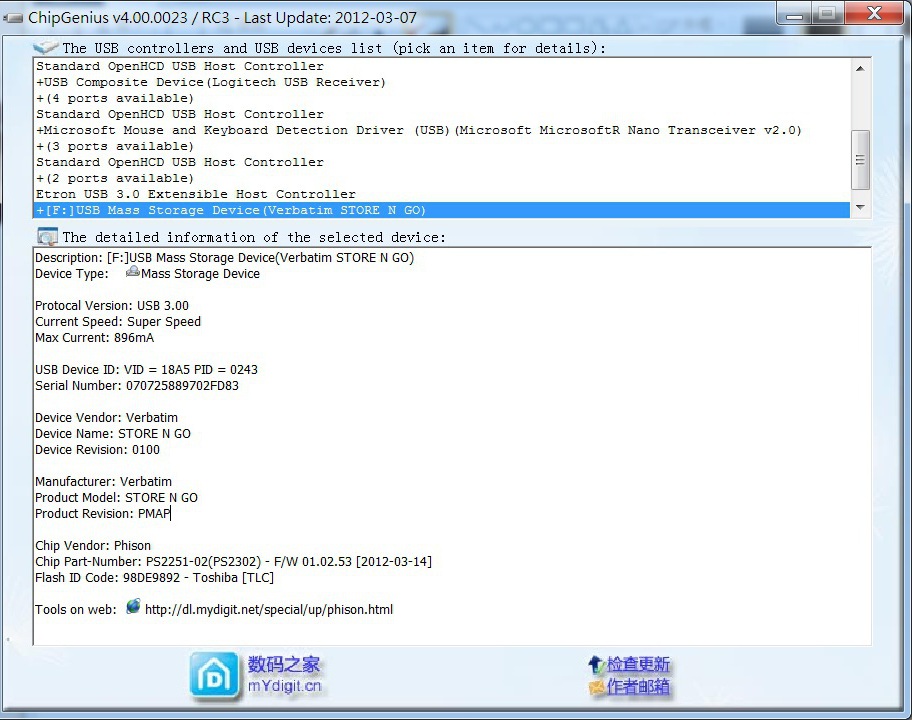Image resolution: width=912 pixels, height=720 pixels.
Task: Minimize the ChipGenius window
Action: tap(795, 15)
